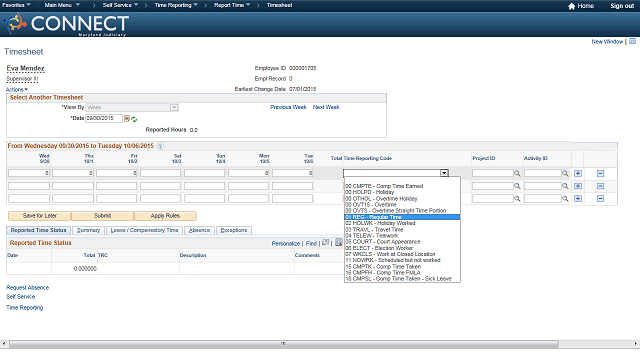This screenshot has width=640, height=360.
Task: Click the green refresh icon beside Date
Action: [134, 119]
